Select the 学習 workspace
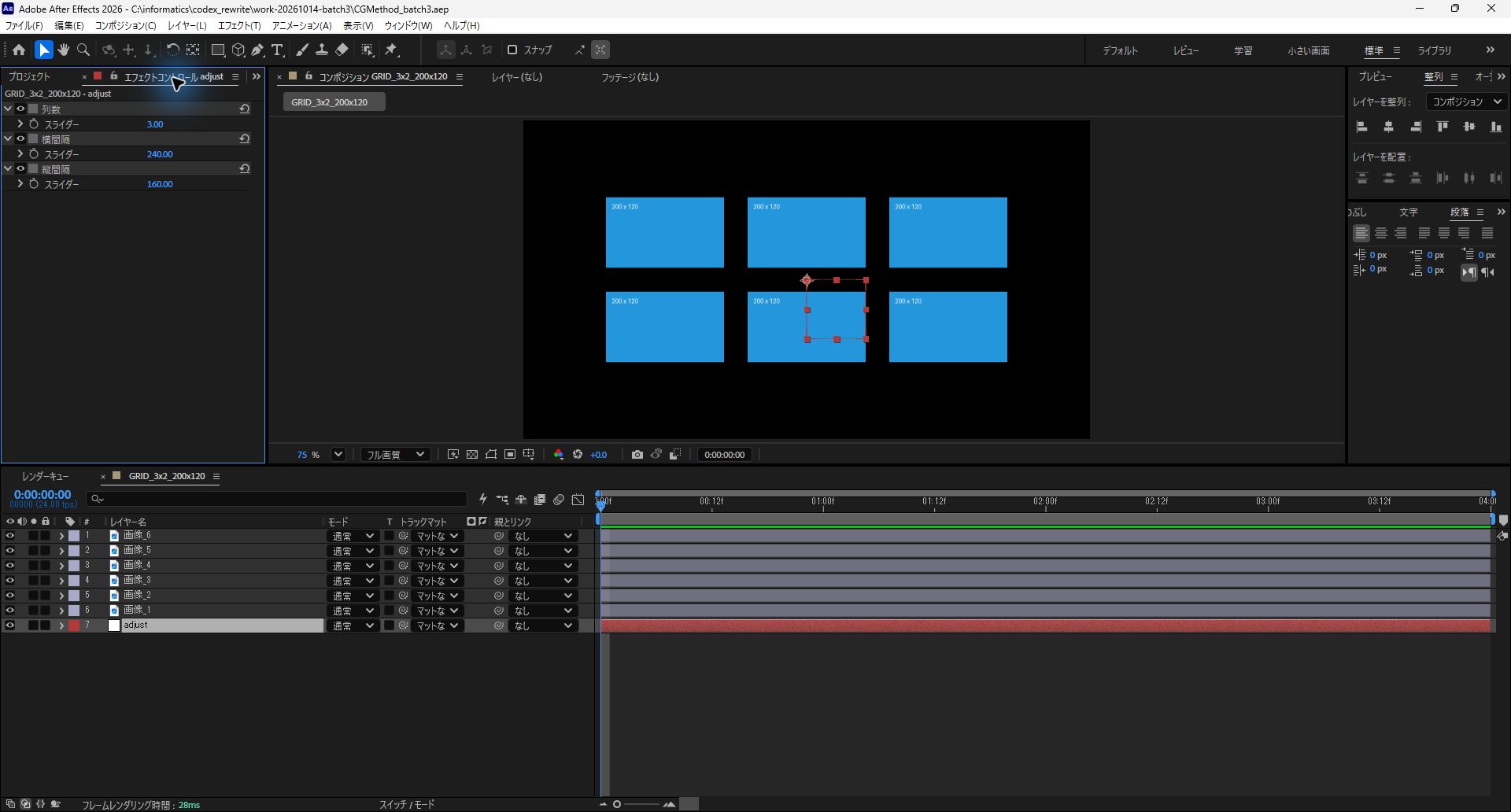 (x=1243, y=50)
